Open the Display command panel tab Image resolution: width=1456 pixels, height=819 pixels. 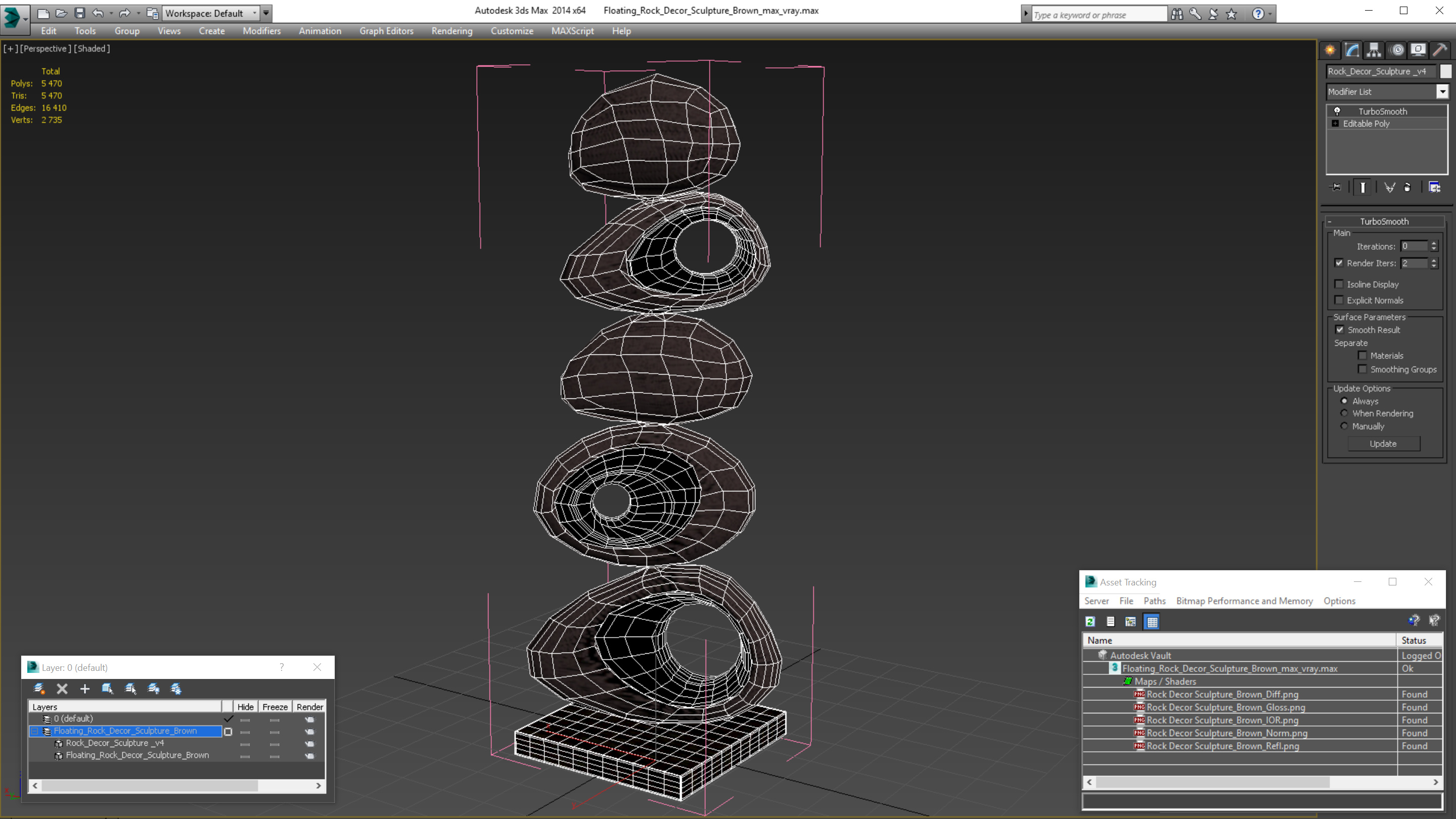point(1418,50)
